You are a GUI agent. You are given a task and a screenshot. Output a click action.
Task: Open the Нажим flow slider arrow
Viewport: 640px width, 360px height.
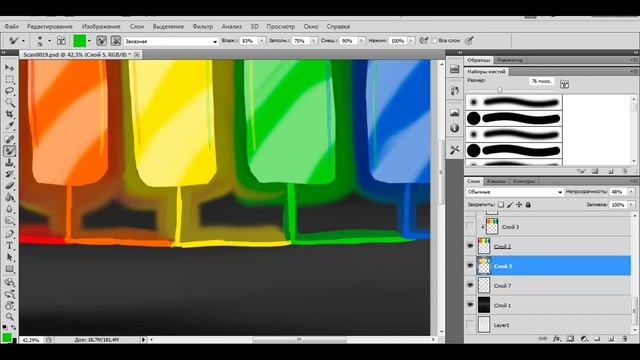coord(411,41)
